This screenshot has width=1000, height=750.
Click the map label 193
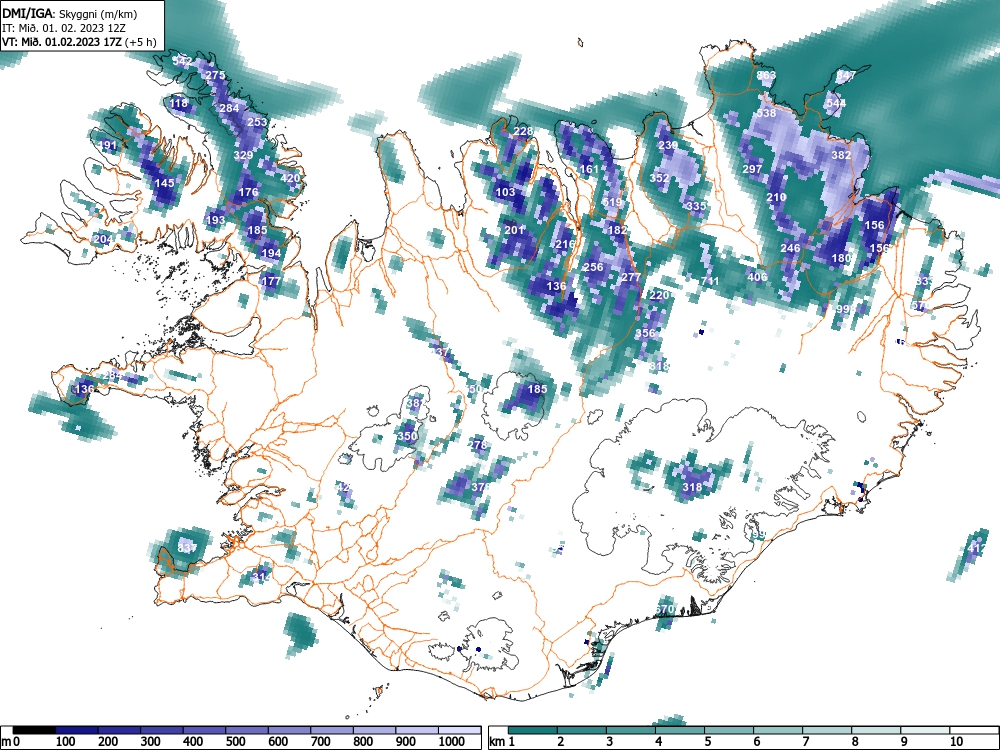coord(216,220)
